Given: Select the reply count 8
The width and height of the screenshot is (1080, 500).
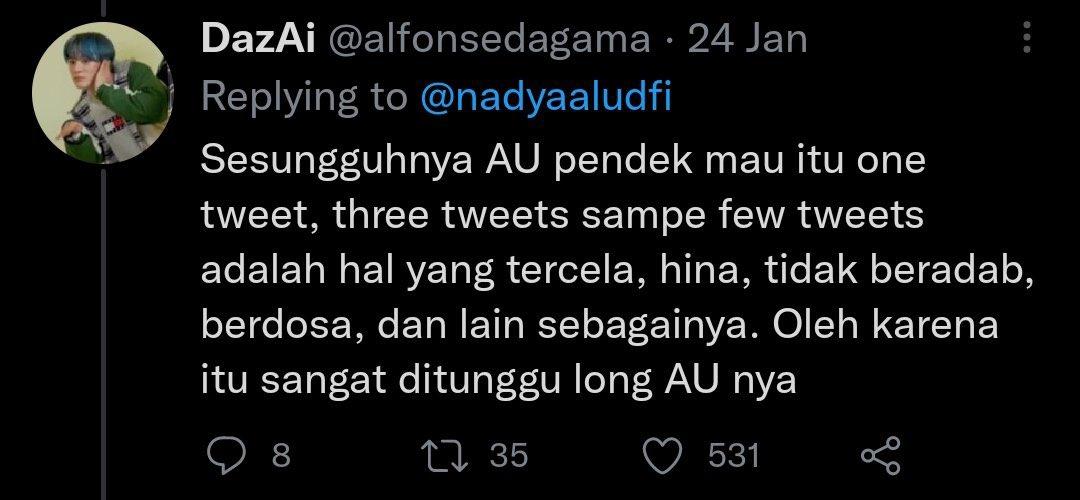Looking at the screenshot, I should tap(280, 456).
